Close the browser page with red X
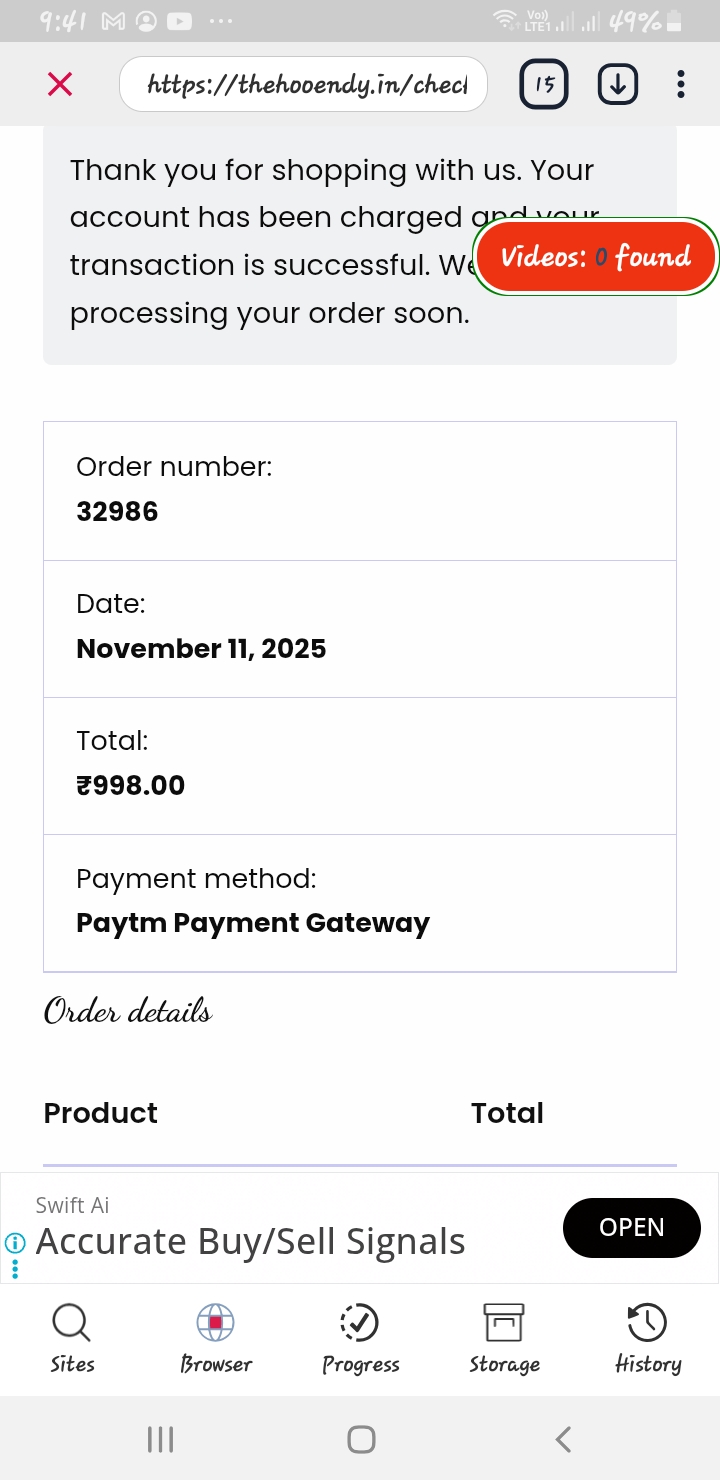Image resolution: width=720 pixels, height=1480 pixels. coord(60,85)
